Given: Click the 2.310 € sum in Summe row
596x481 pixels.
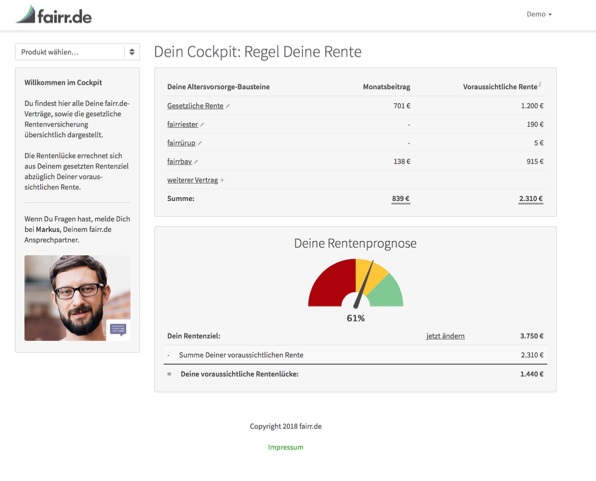Looking at the screenshot, I should tap(531, 198).
